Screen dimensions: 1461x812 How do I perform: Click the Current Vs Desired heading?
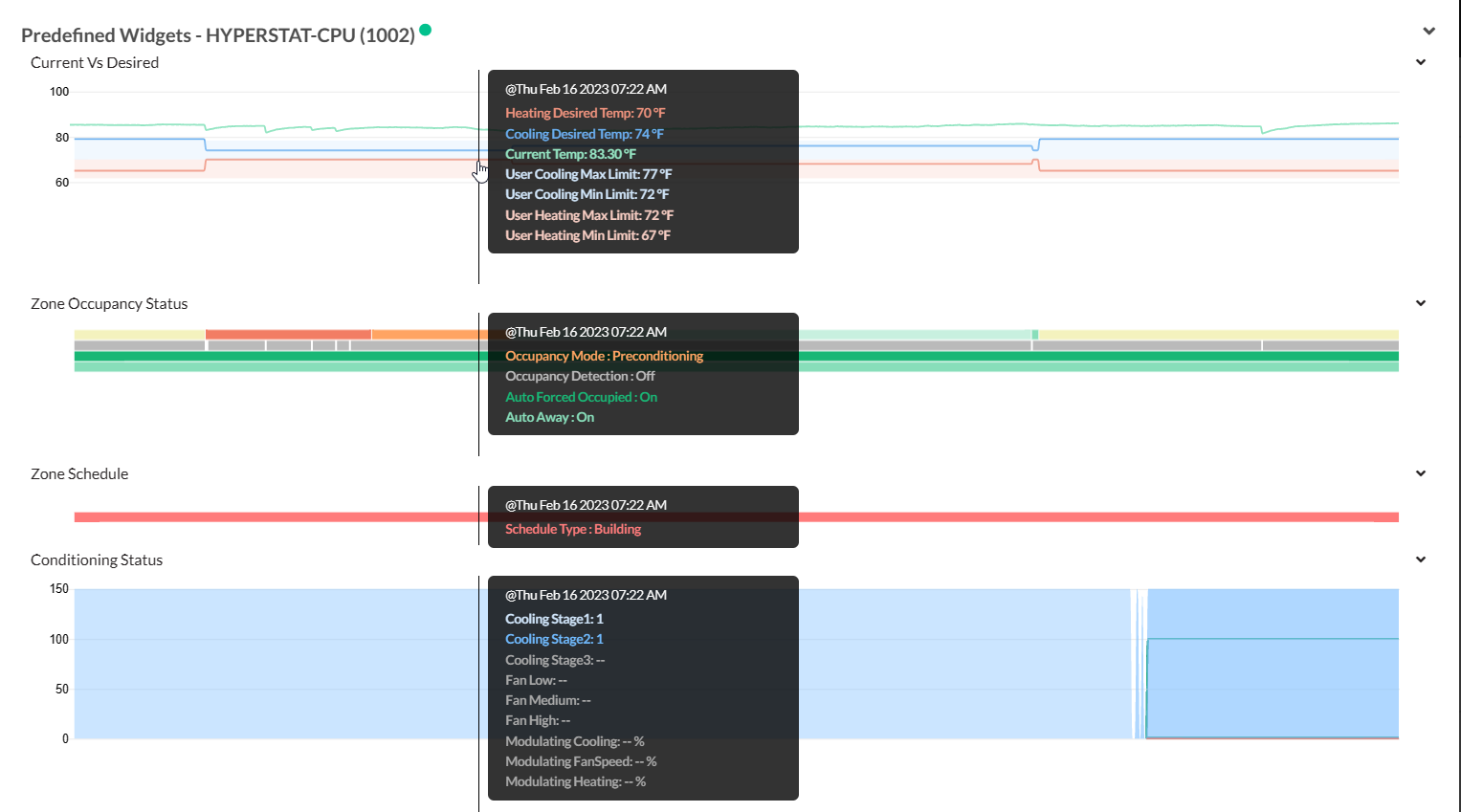tap(95, 62)
